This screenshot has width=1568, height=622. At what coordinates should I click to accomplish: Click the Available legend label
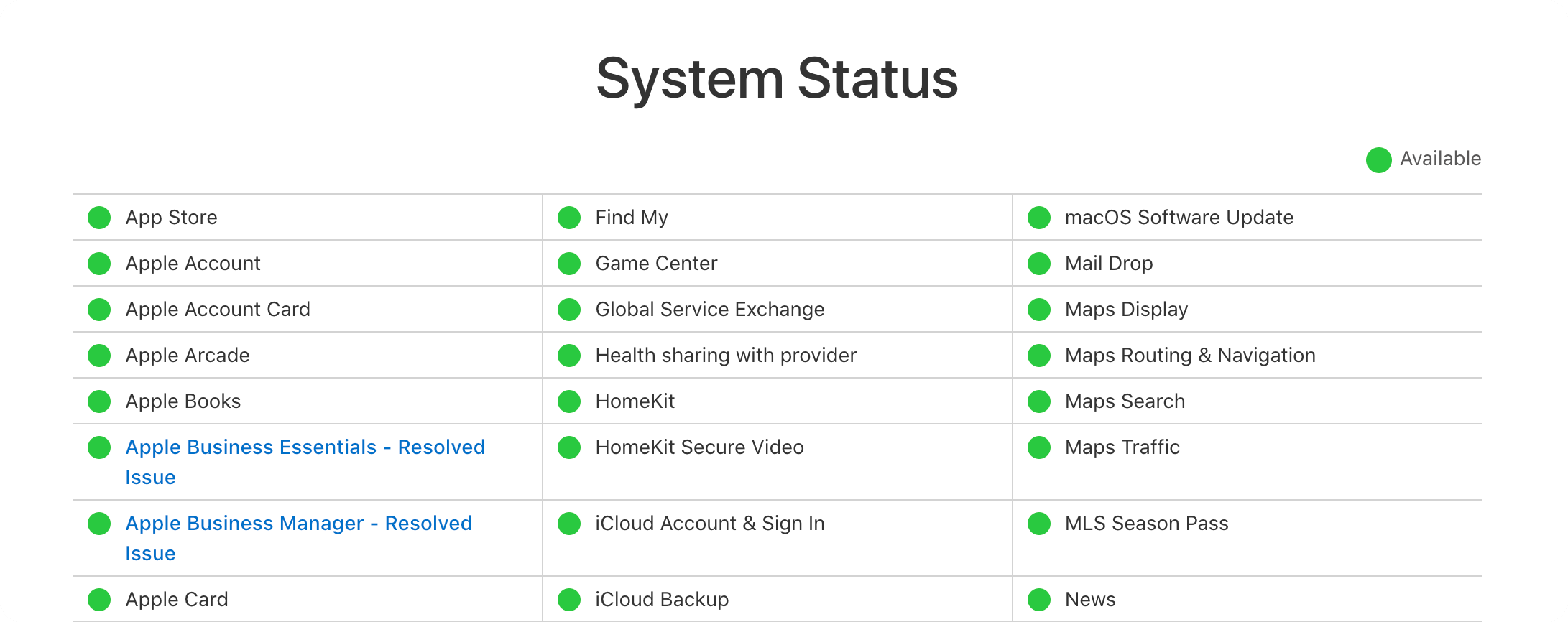pos(1440,159)
